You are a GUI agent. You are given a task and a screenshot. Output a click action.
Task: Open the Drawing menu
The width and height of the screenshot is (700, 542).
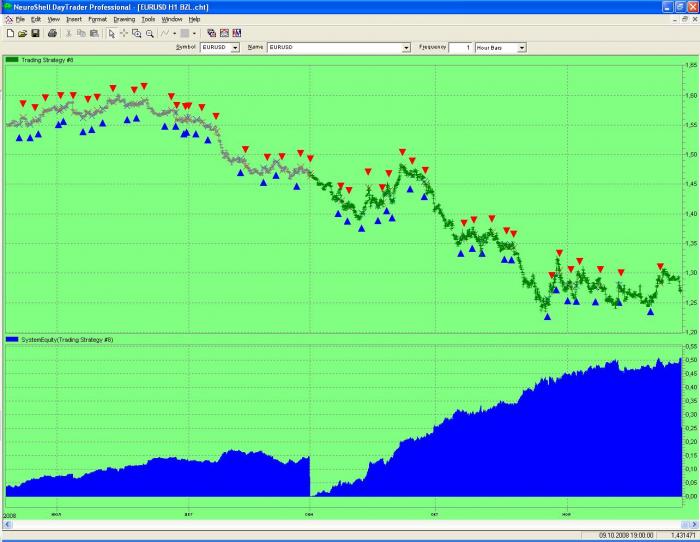coord(124,19)
